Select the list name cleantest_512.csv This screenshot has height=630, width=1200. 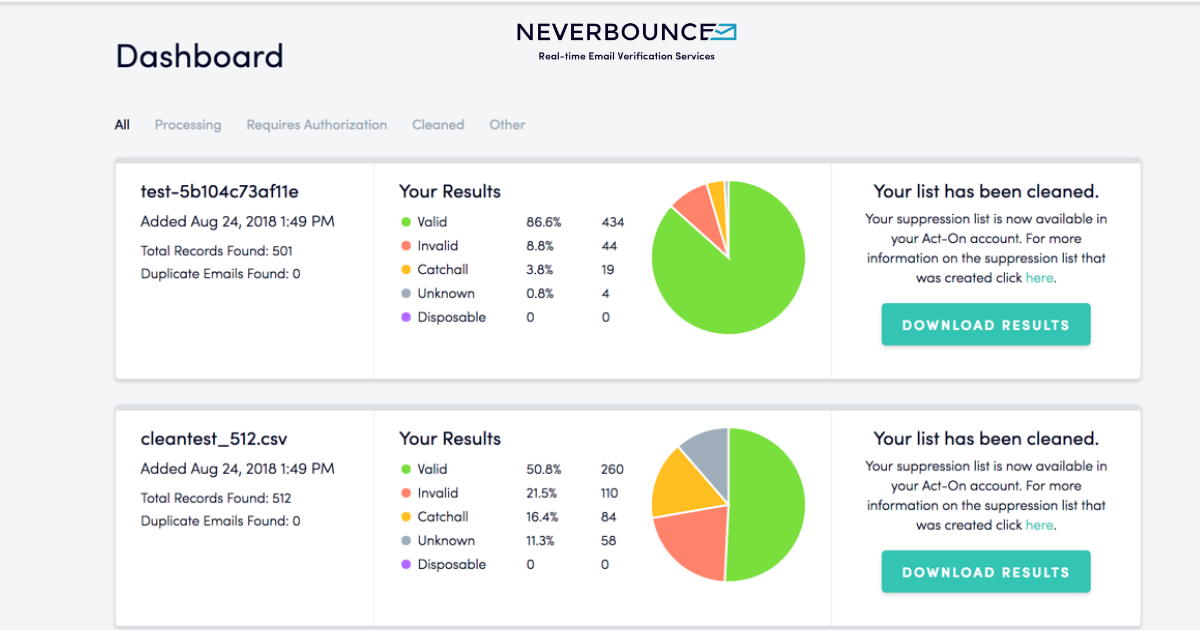click(214, 438)
